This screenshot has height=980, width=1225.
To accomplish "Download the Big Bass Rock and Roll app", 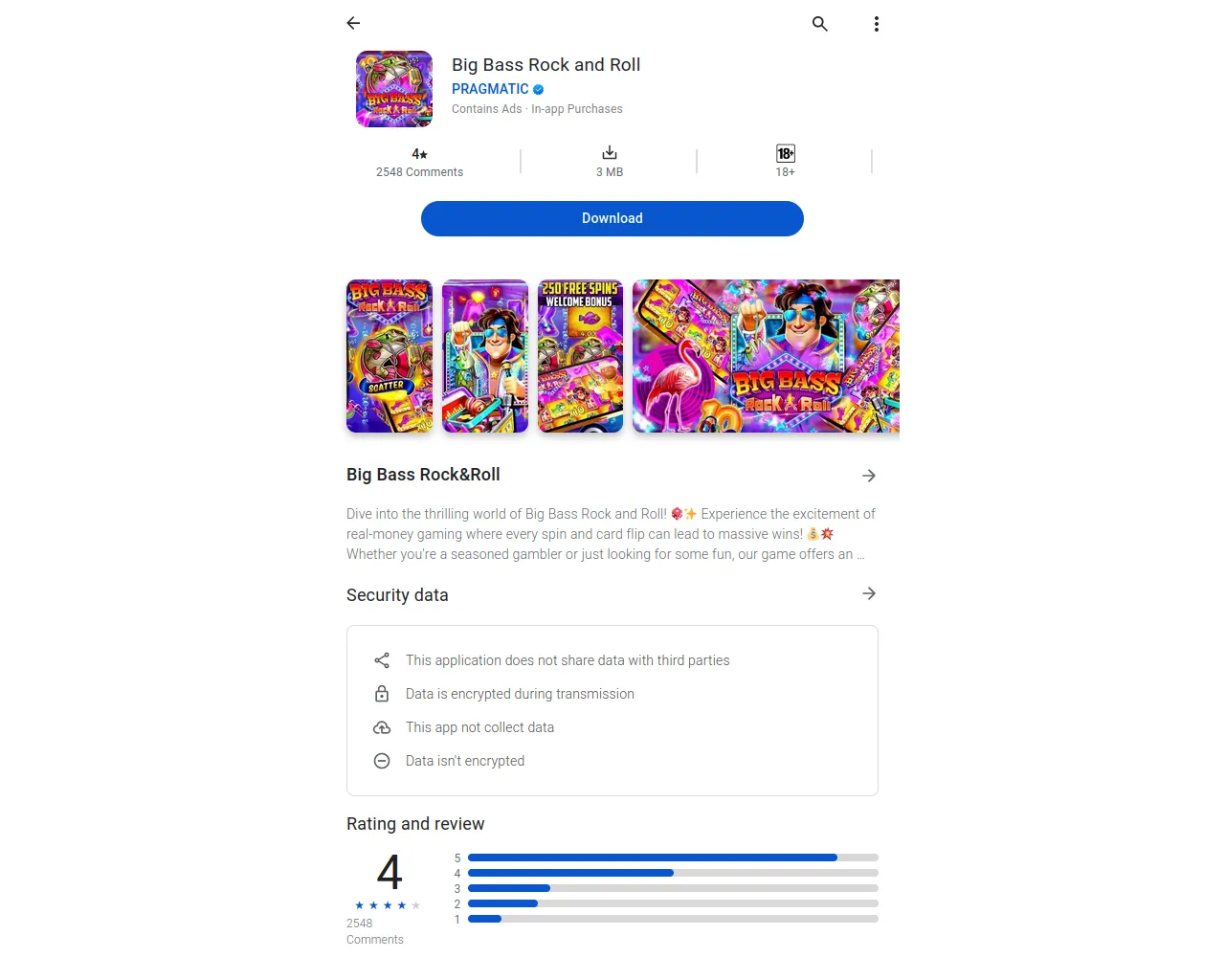I will [x=612, y=218].
